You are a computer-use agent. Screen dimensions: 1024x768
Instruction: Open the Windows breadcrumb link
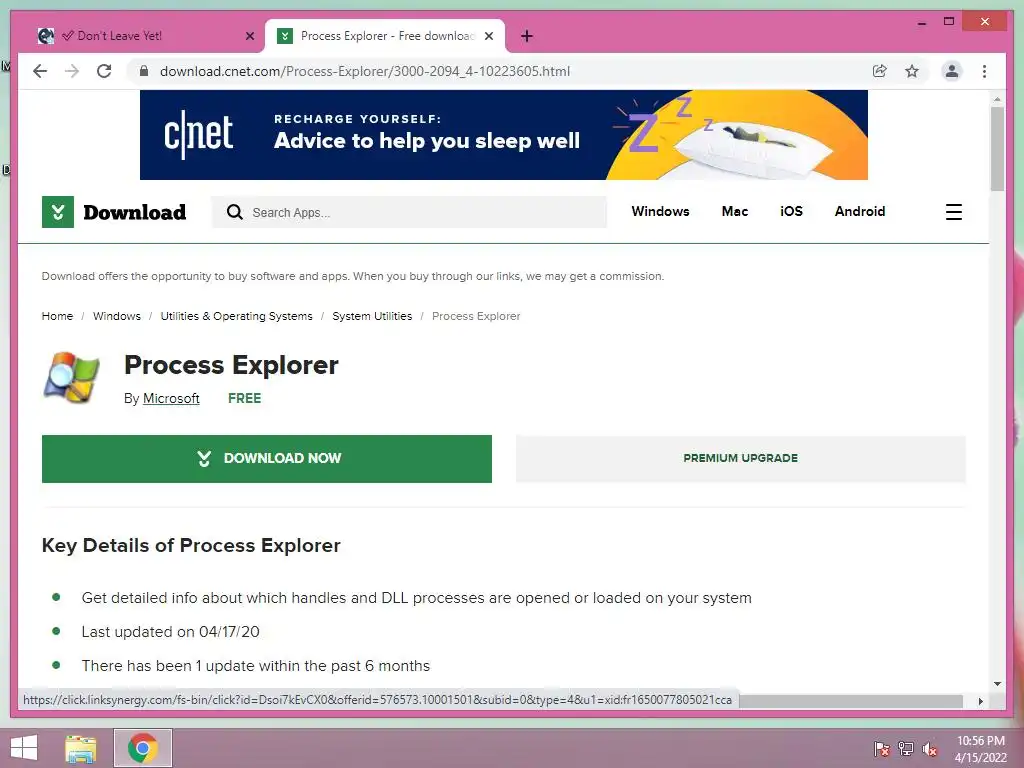pyautogui.click(x=117, y=316)
